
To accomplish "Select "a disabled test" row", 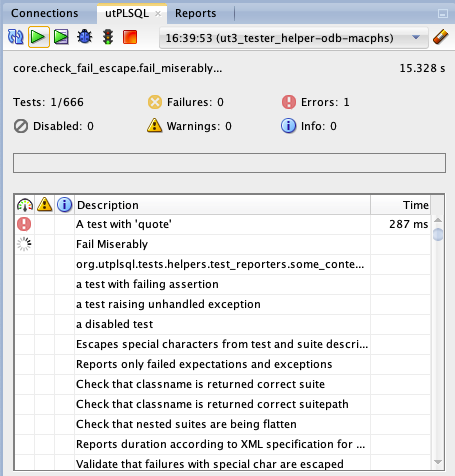I will (223, 324).
